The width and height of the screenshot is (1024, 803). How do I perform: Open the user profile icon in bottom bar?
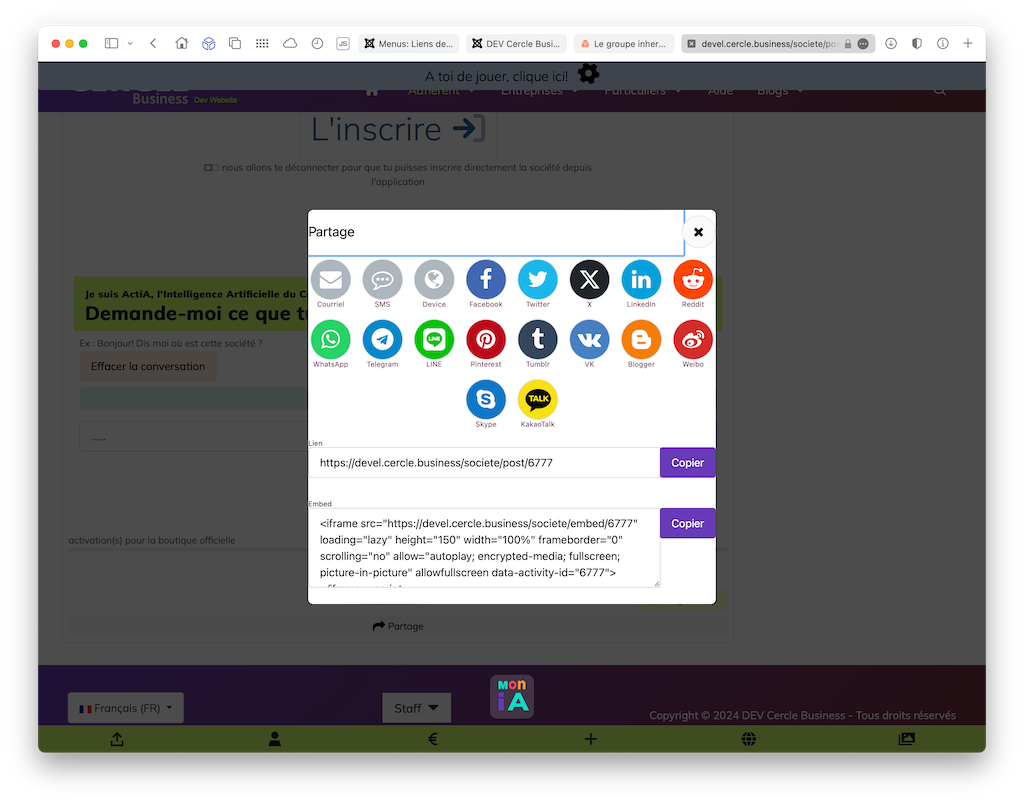(275, 739)
